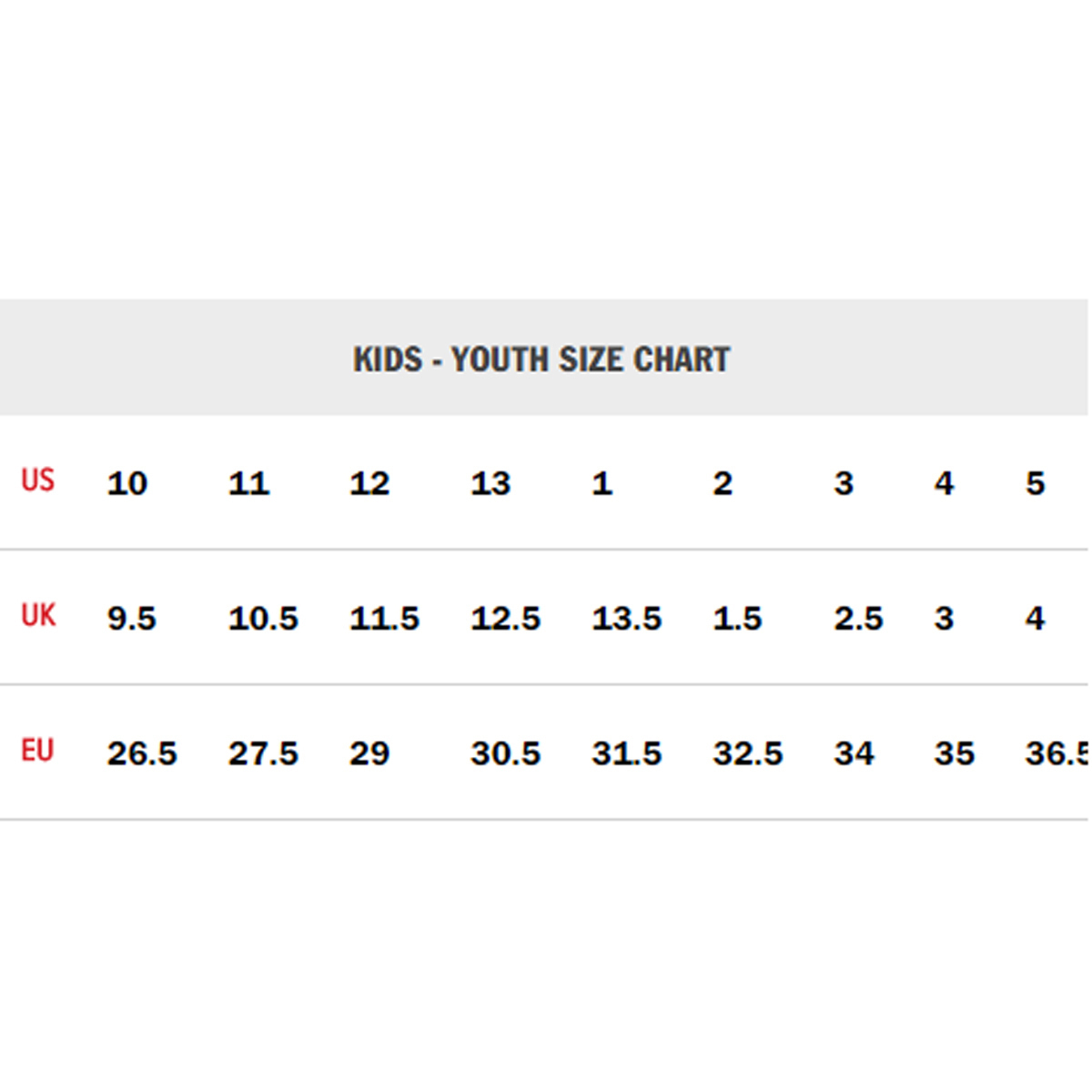Click UK size 1.5 value
This screenshot has width=1092, height=1092.
[x=737, y=619]
